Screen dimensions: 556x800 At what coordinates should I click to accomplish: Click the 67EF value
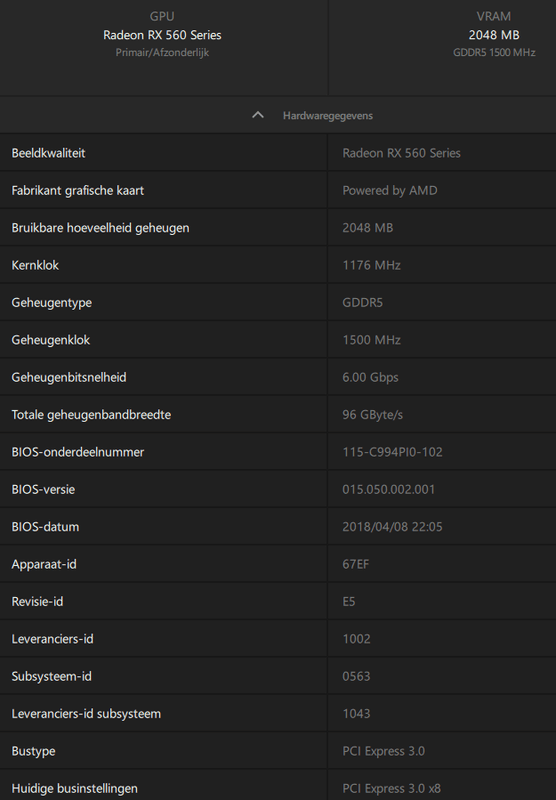tap(356, 564)
